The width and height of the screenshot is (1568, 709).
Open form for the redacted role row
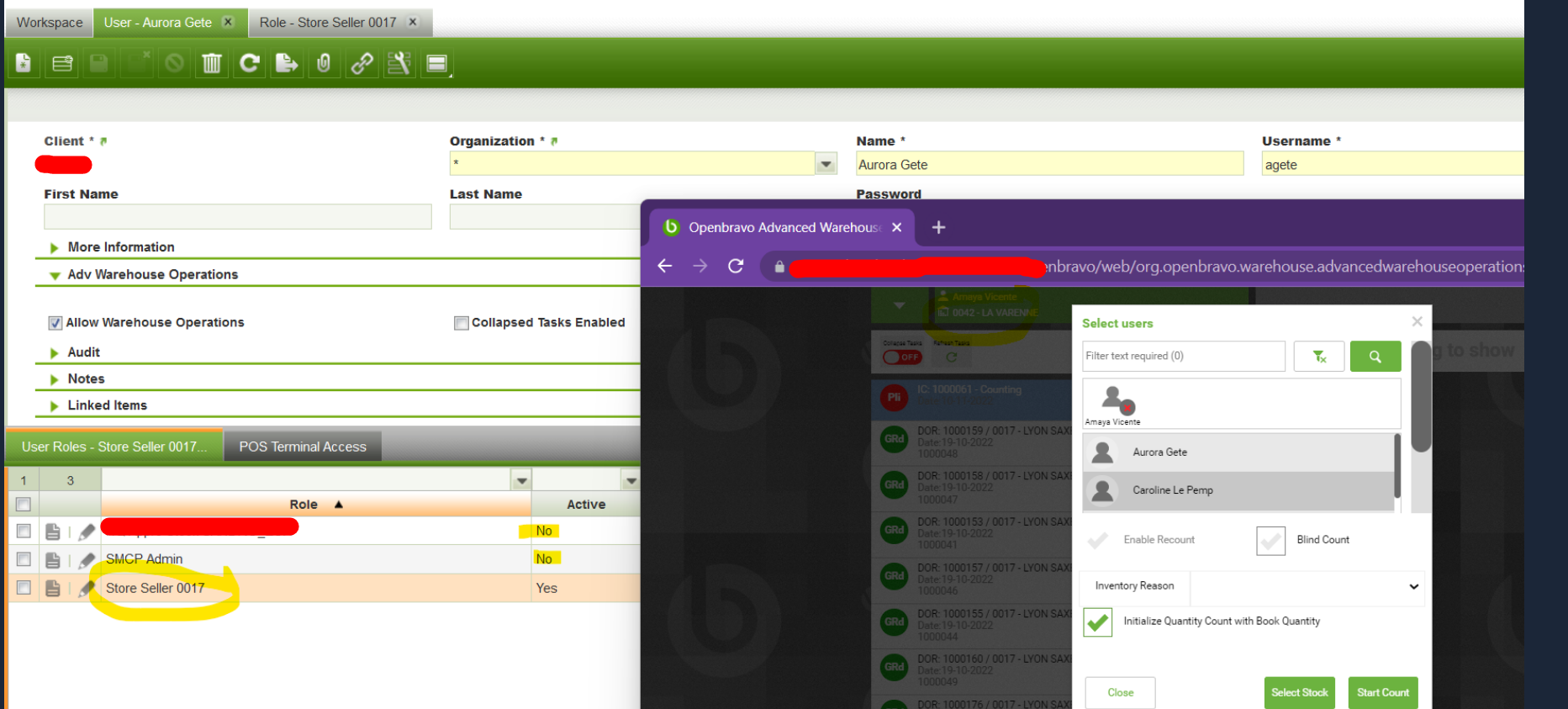[52, 532]
